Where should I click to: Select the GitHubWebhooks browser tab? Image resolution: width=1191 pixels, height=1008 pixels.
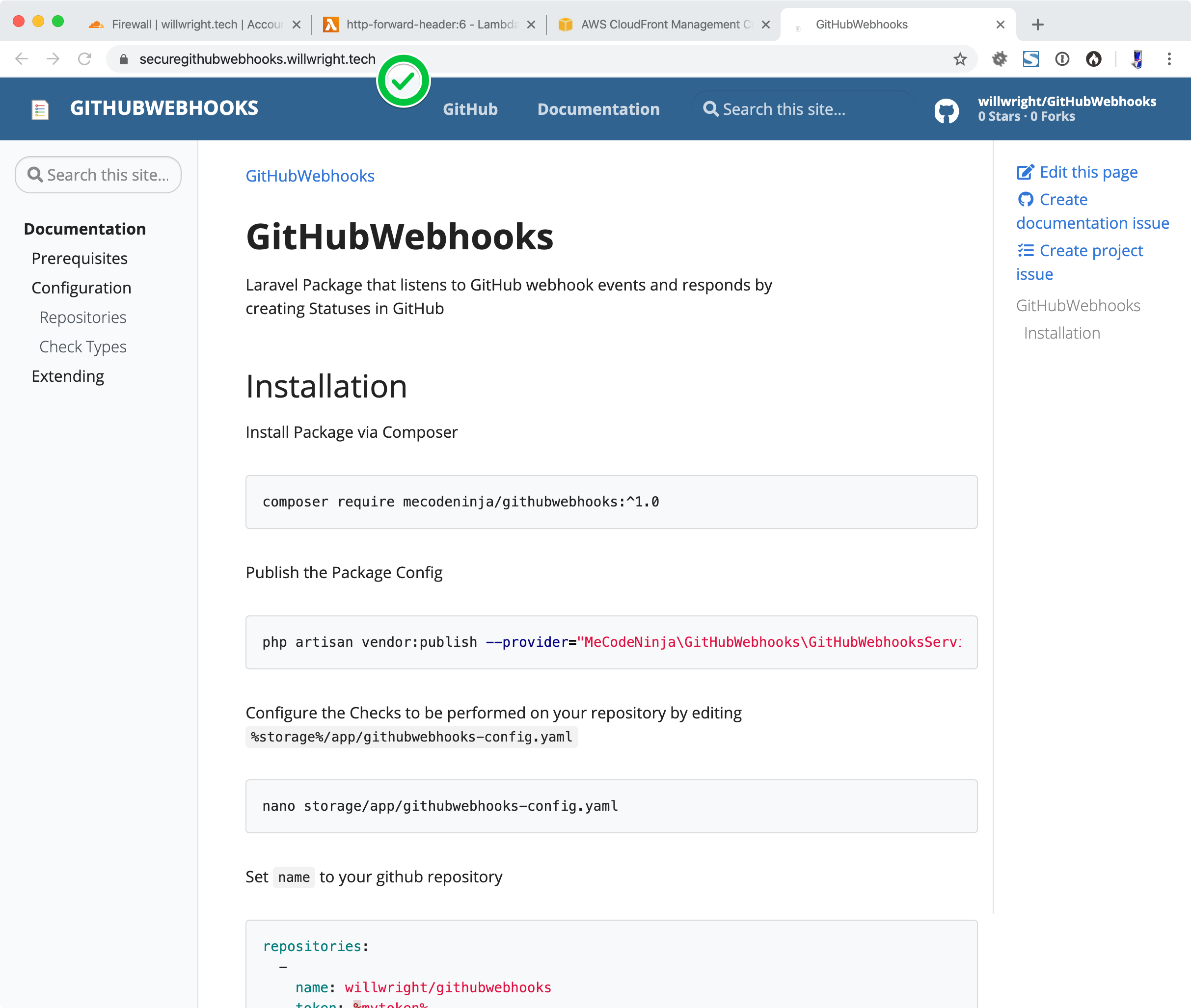pos(897,25)
